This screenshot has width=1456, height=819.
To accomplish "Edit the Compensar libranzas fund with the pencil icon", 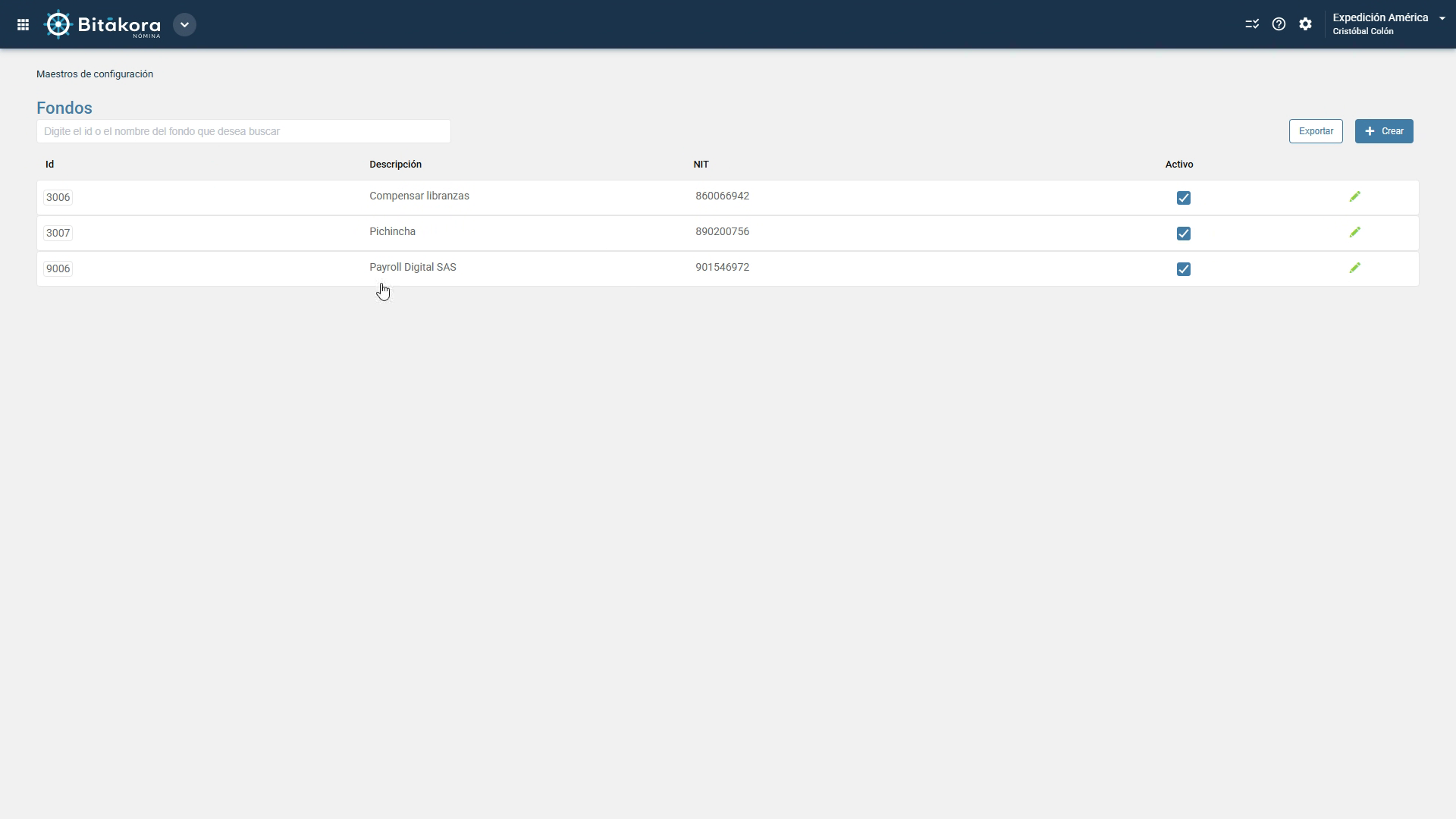I will pos(1355,197).
